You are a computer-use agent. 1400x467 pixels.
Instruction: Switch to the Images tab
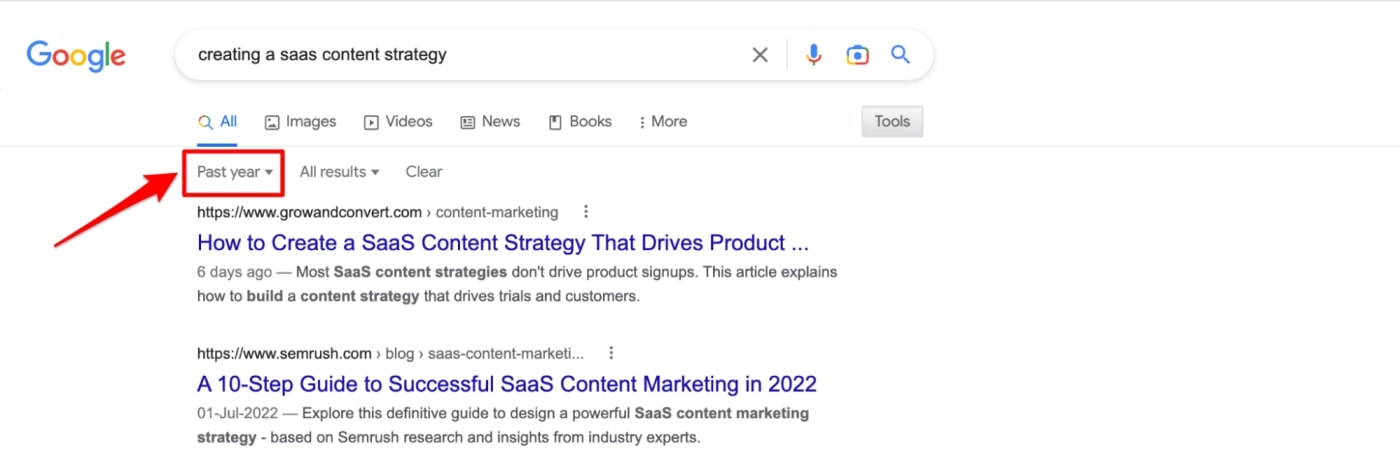click(300, 122)
